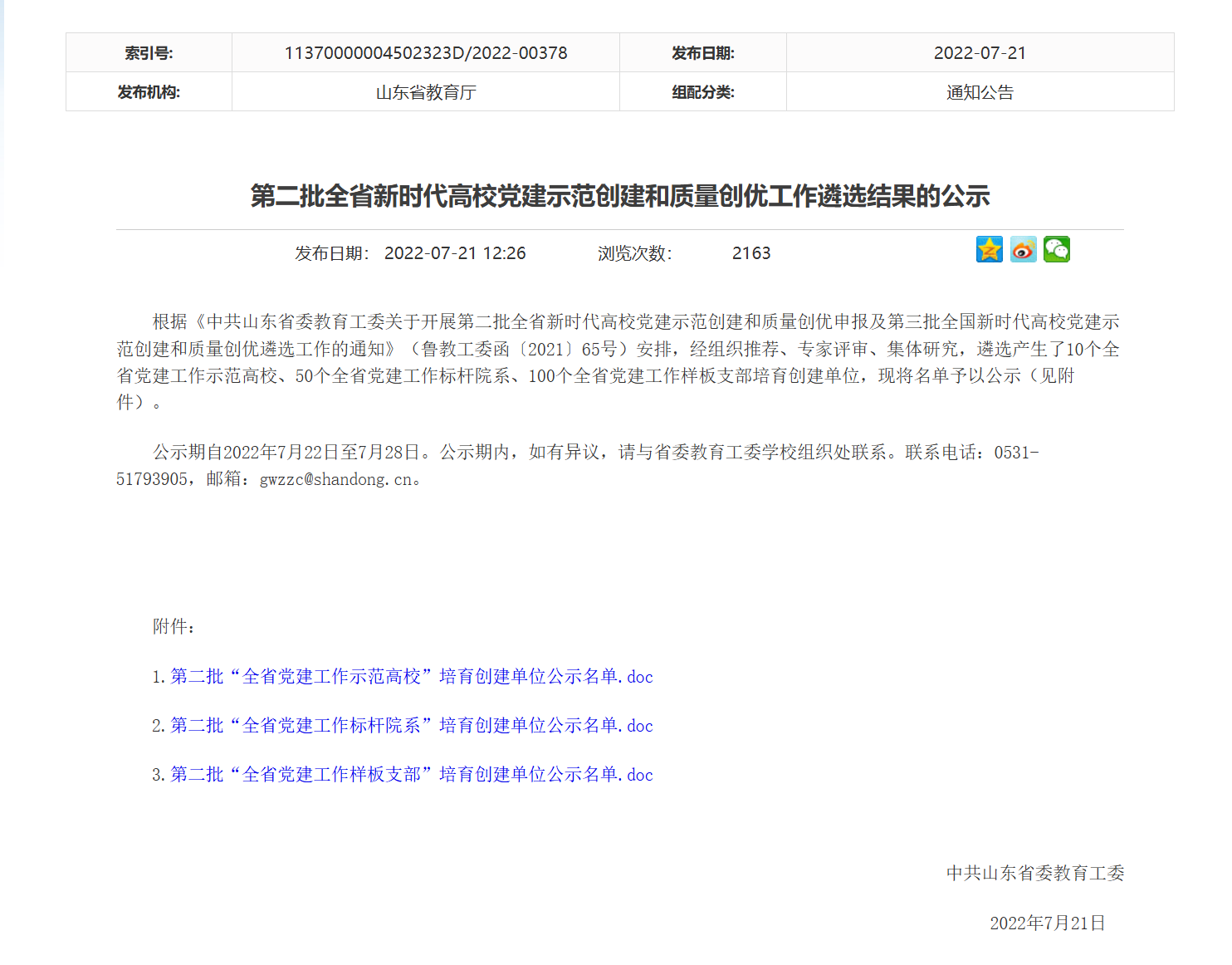Select the 山东省教育厅 publisher cell
This screenshot has height=965, width=1232.
coord(425,92)
